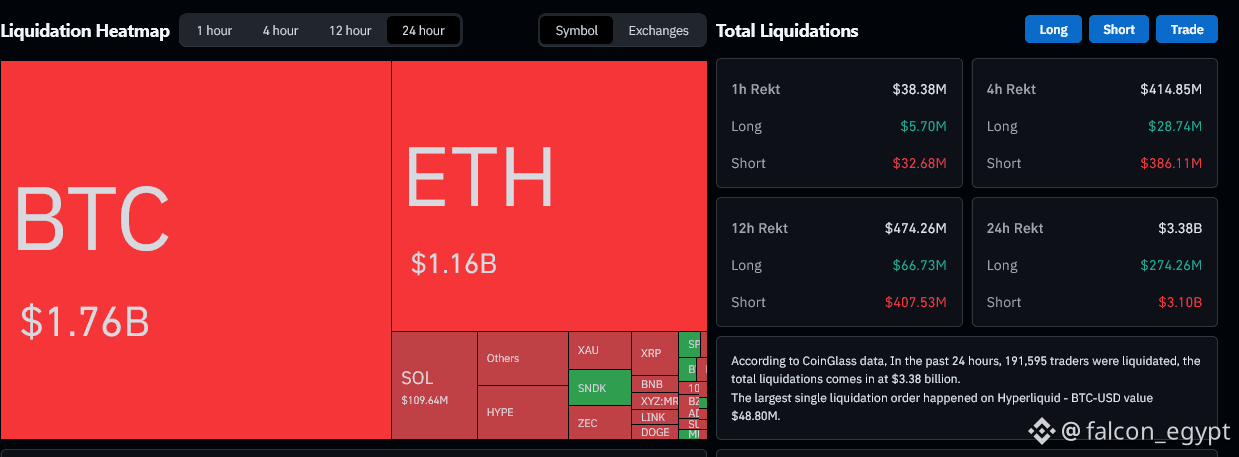Click the 4h Short $386.11M value
This screenshot has width=1239, height=457.
pyautogui.click(x=1171, y=163)
